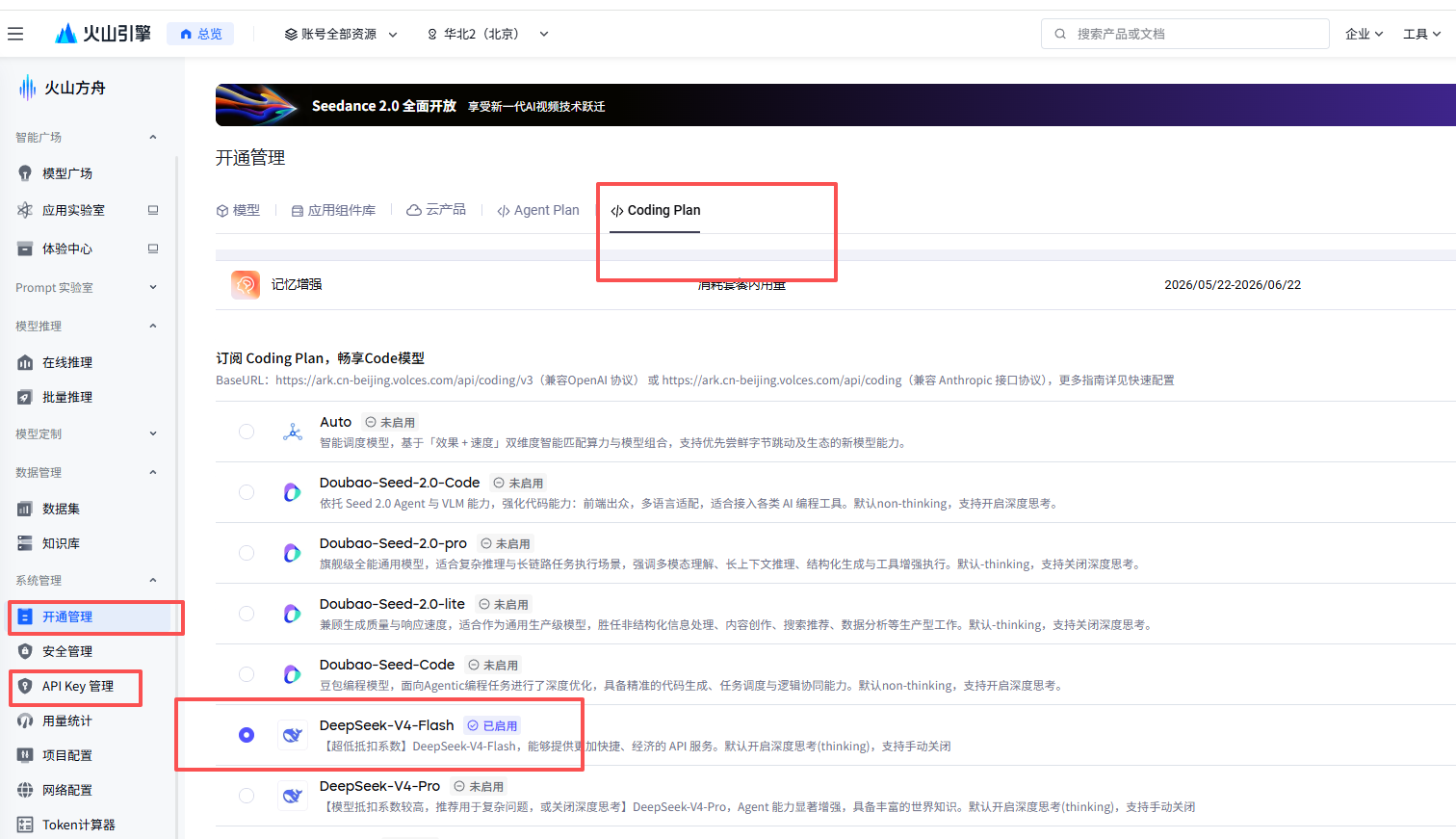Click the DeepSeek-V4-Flash whale icon
The height and width of the screenshot is (839, 1456).
(x=293, y=735)
